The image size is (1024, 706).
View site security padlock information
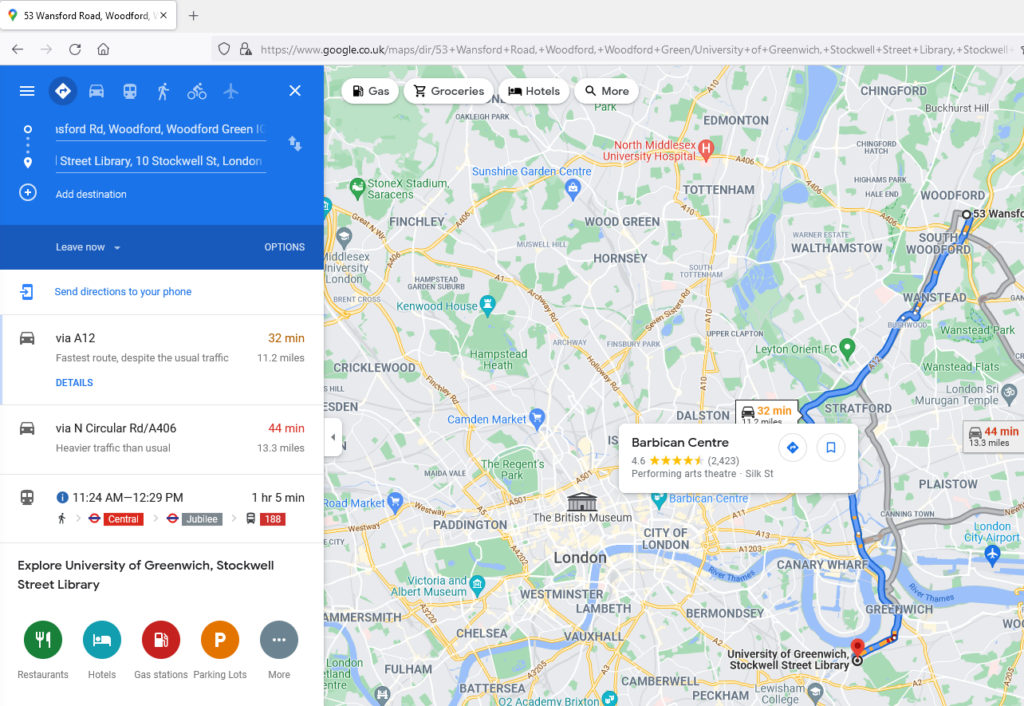246,49
